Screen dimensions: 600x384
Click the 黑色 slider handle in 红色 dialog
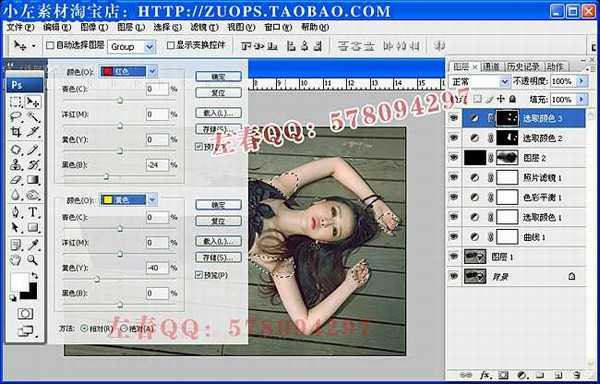click(106, 176)
